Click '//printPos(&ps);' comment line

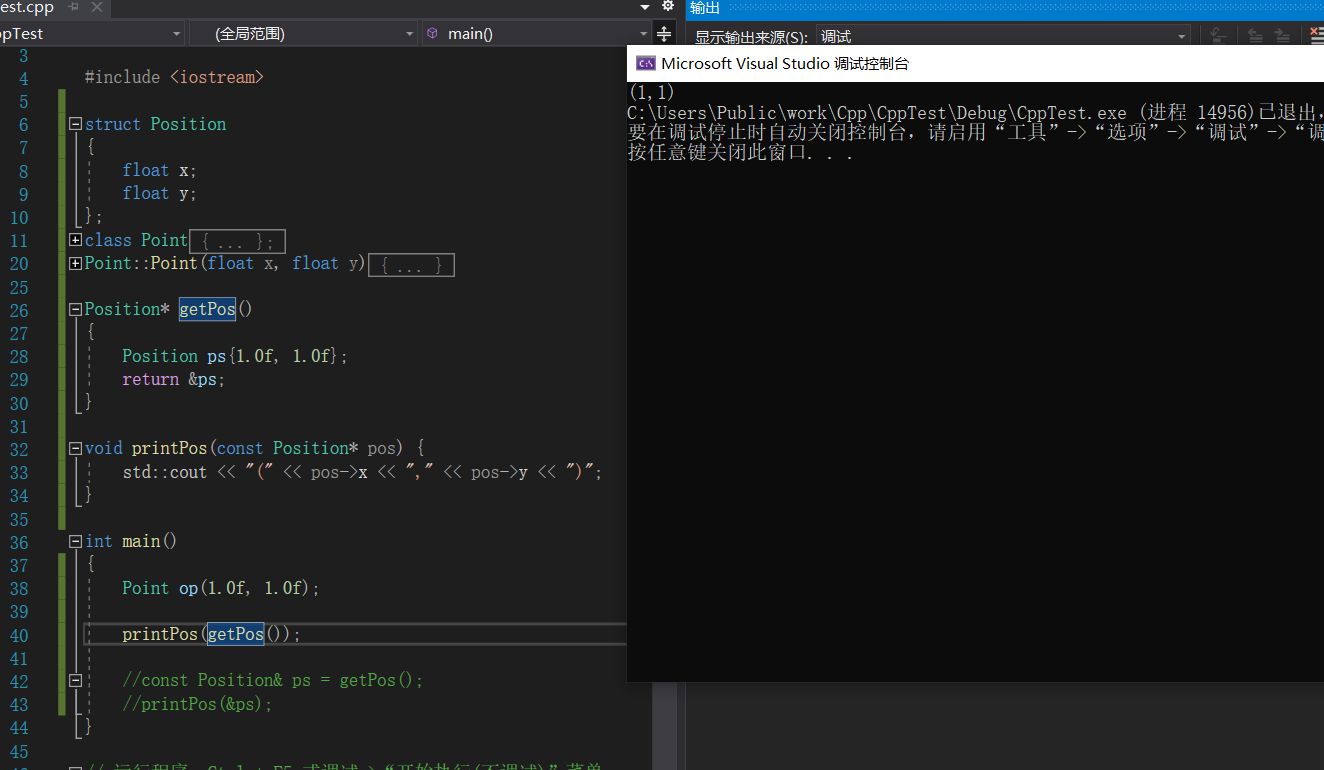pos(197,704)
